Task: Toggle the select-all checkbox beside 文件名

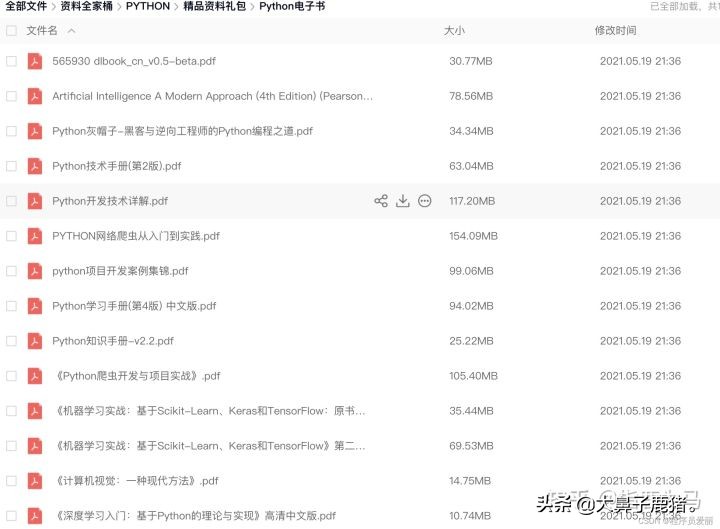Action: pyautogui.click(x=11, y=31)
